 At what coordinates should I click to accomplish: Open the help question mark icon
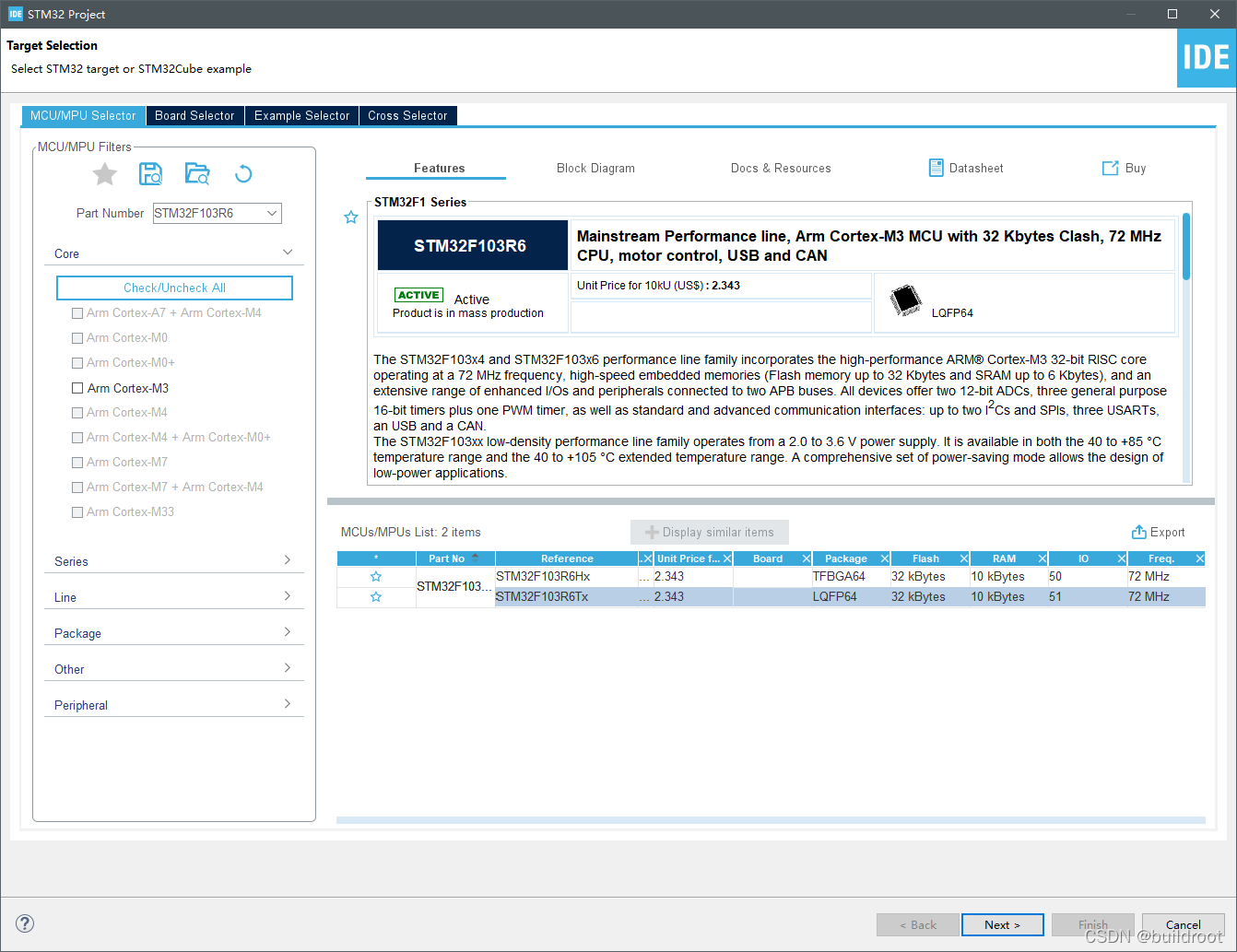pos(25,923)
